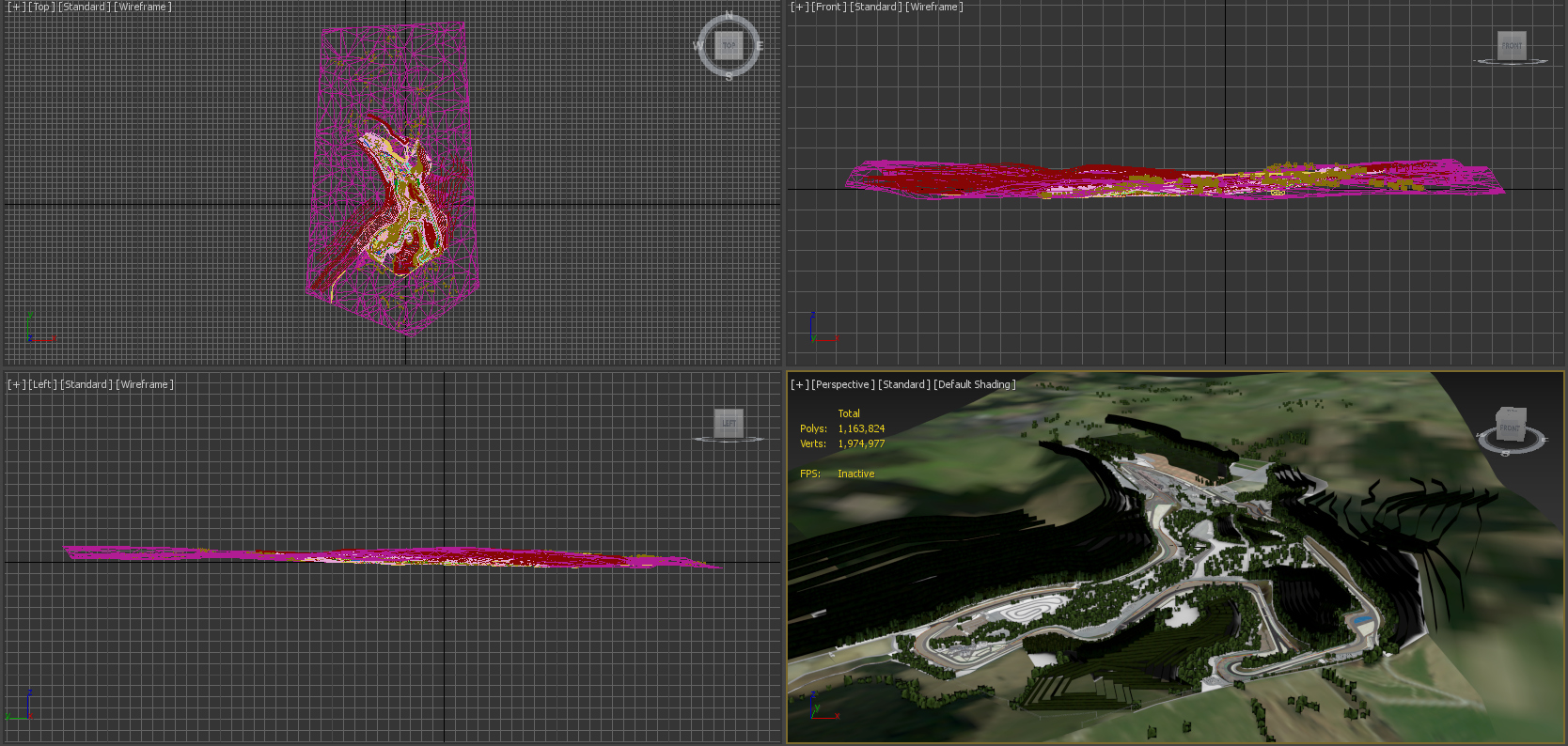This screenshot has height=746, width=1568.
Task: Open the [Standard] menu in the Top viewport
Action: [x=85, y=7]
